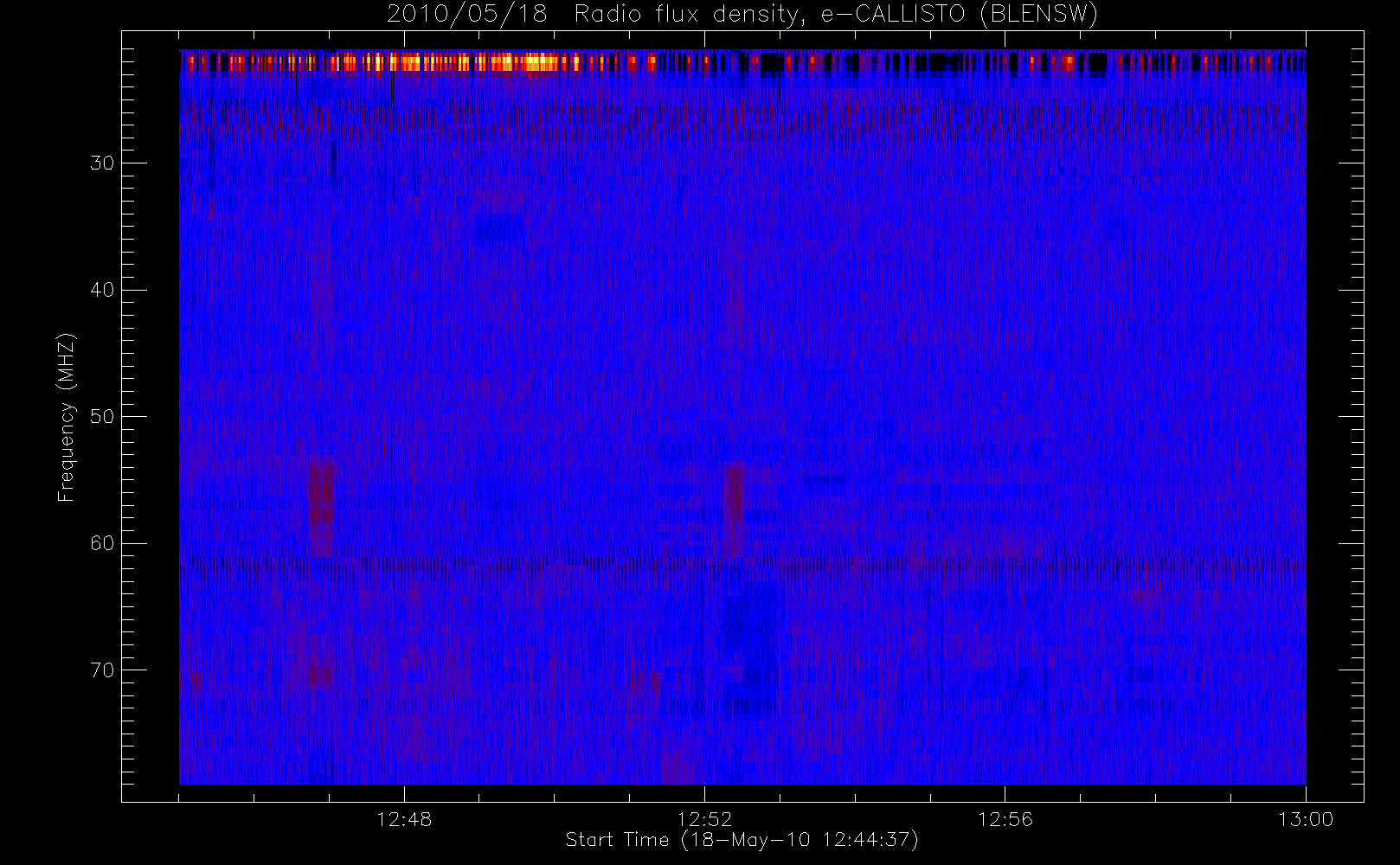Select the 50 frequency tick label
Viewport: 1400px width, 865px height.
(x=102, y=417)
